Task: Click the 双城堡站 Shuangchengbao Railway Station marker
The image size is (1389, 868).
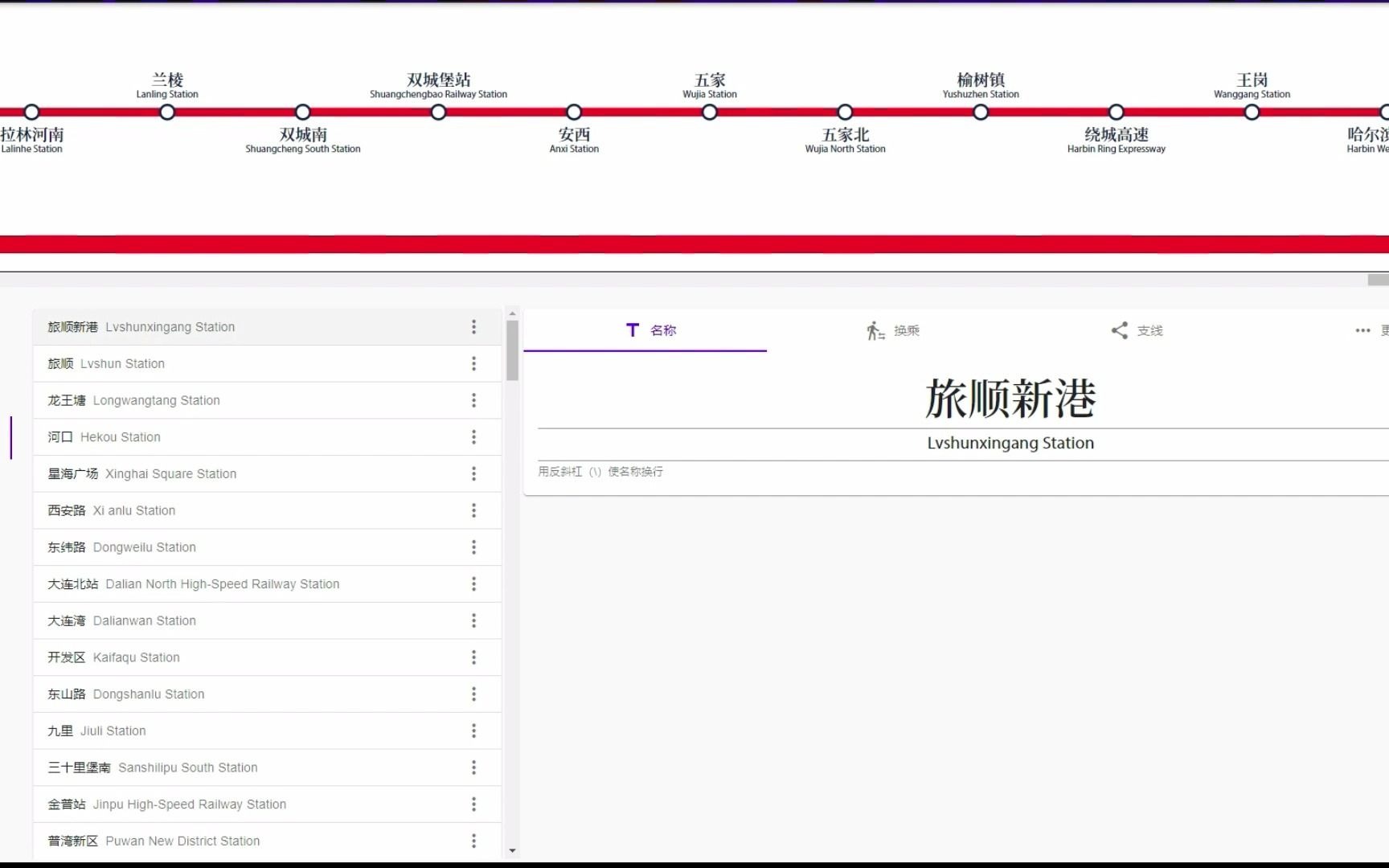Action: click(438, 112)
